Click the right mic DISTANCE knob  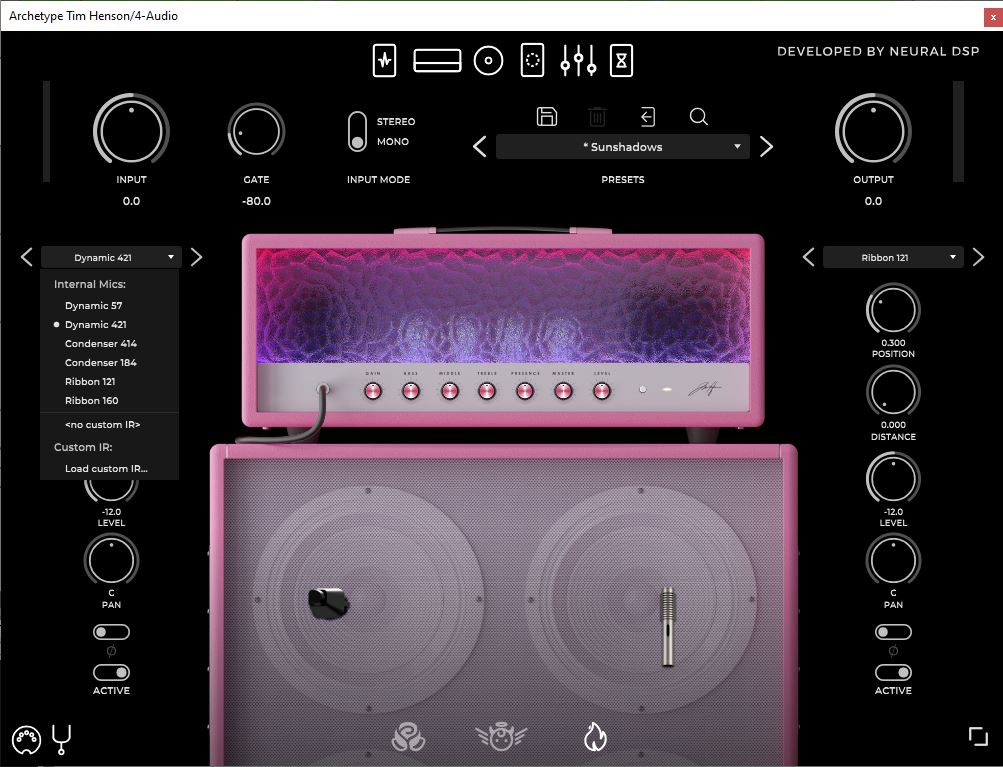(893, 391)
